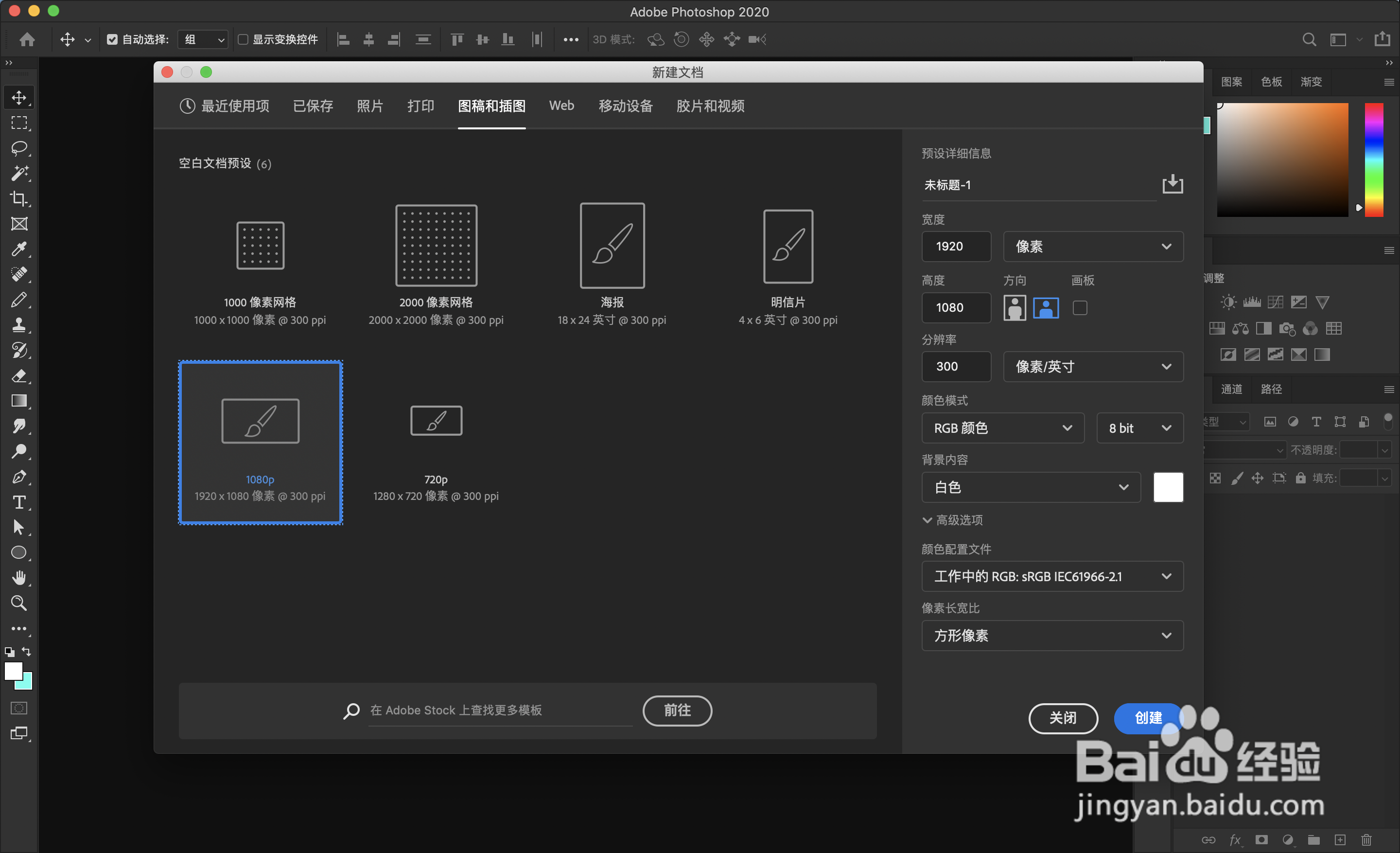The image size is (1400, 853).
Task: Enable the 画板 artboard checkbox
Action: 1080,307
